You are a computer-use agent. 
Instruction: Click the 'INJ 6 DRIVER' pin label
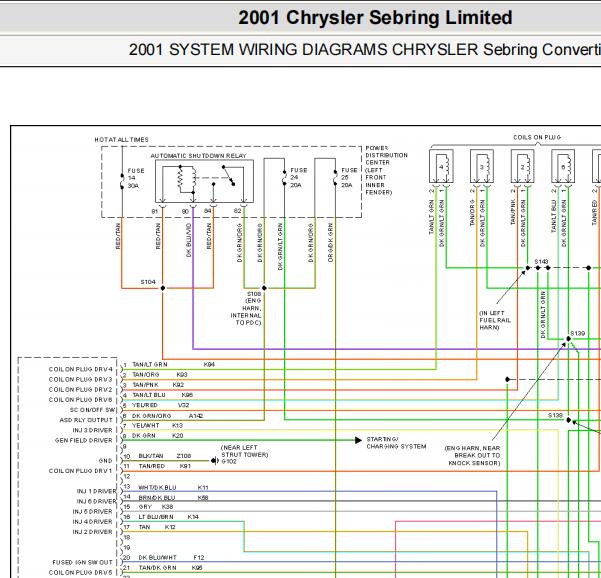[97, 501]
